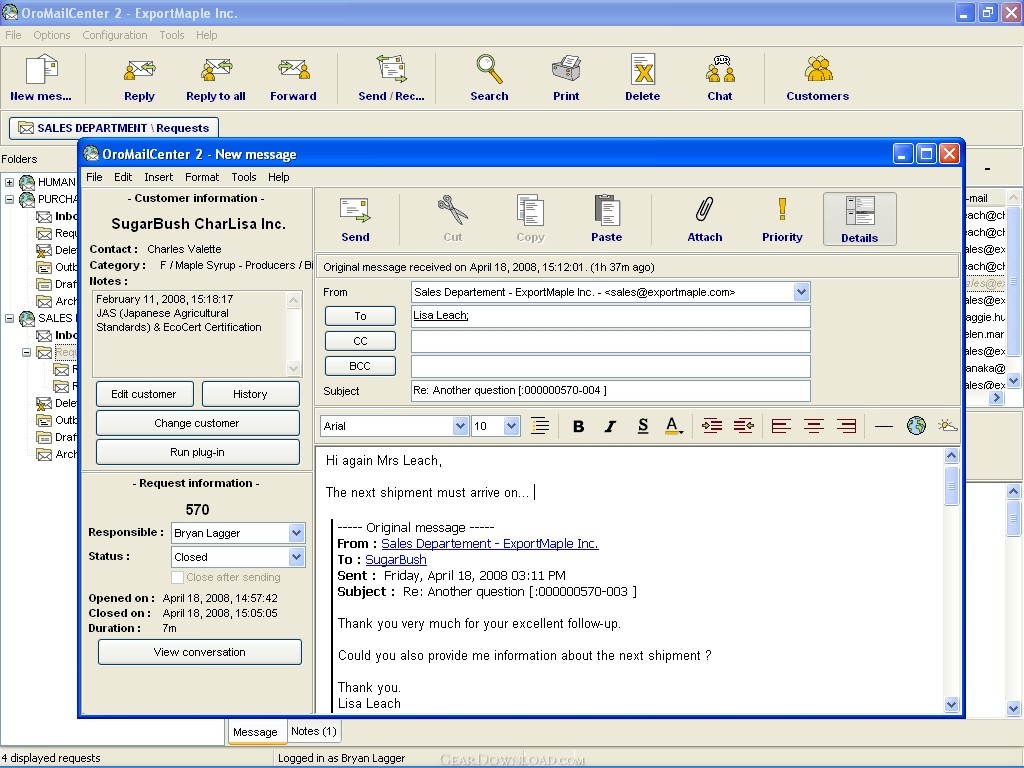The height and width of the screenshot is (768, 1024).
Task: Open the Status dropdown showing Closed
Action: [296, 557]
